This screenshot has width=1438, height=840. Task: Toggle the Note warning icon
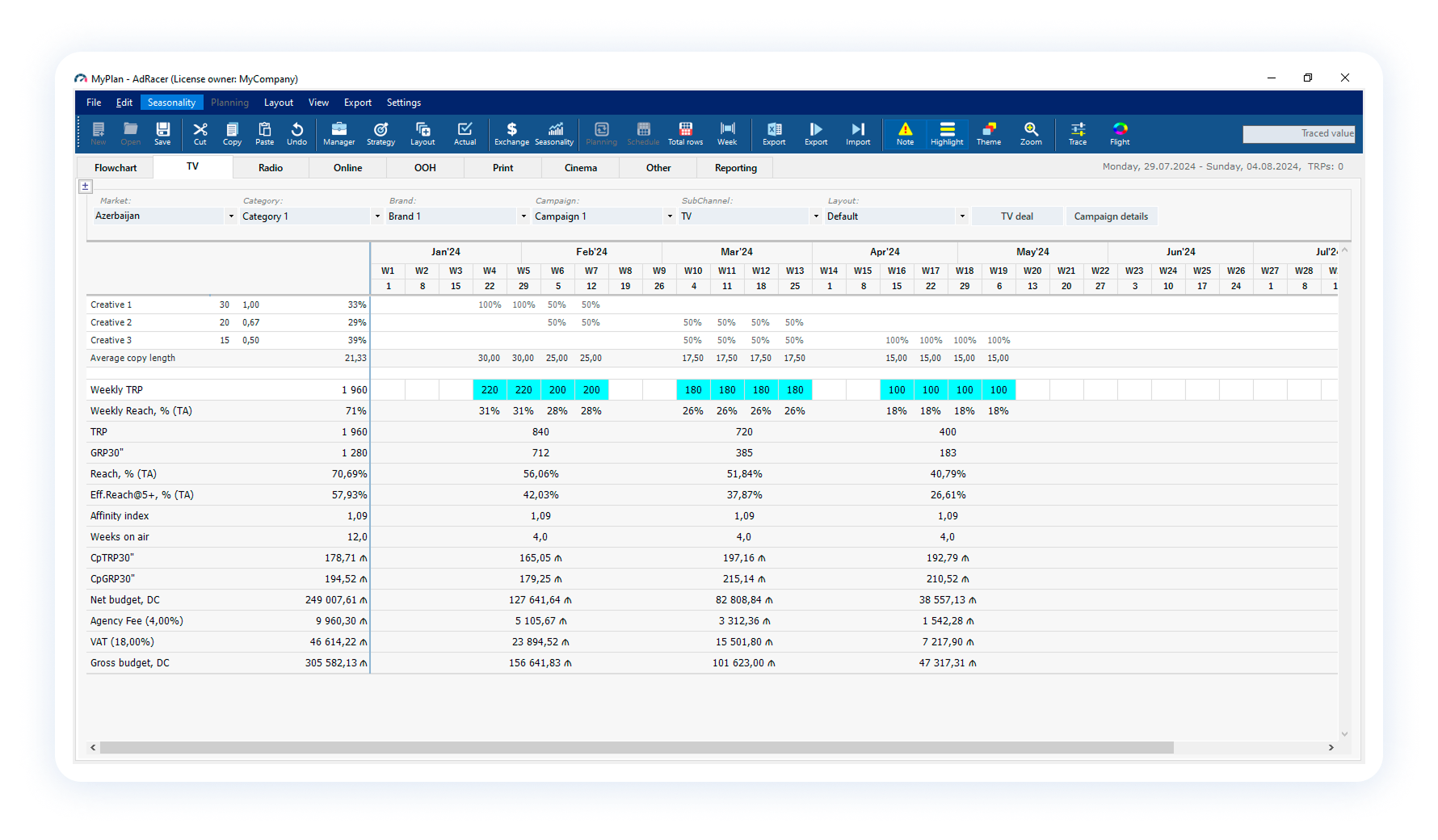(x=905, y=133)
